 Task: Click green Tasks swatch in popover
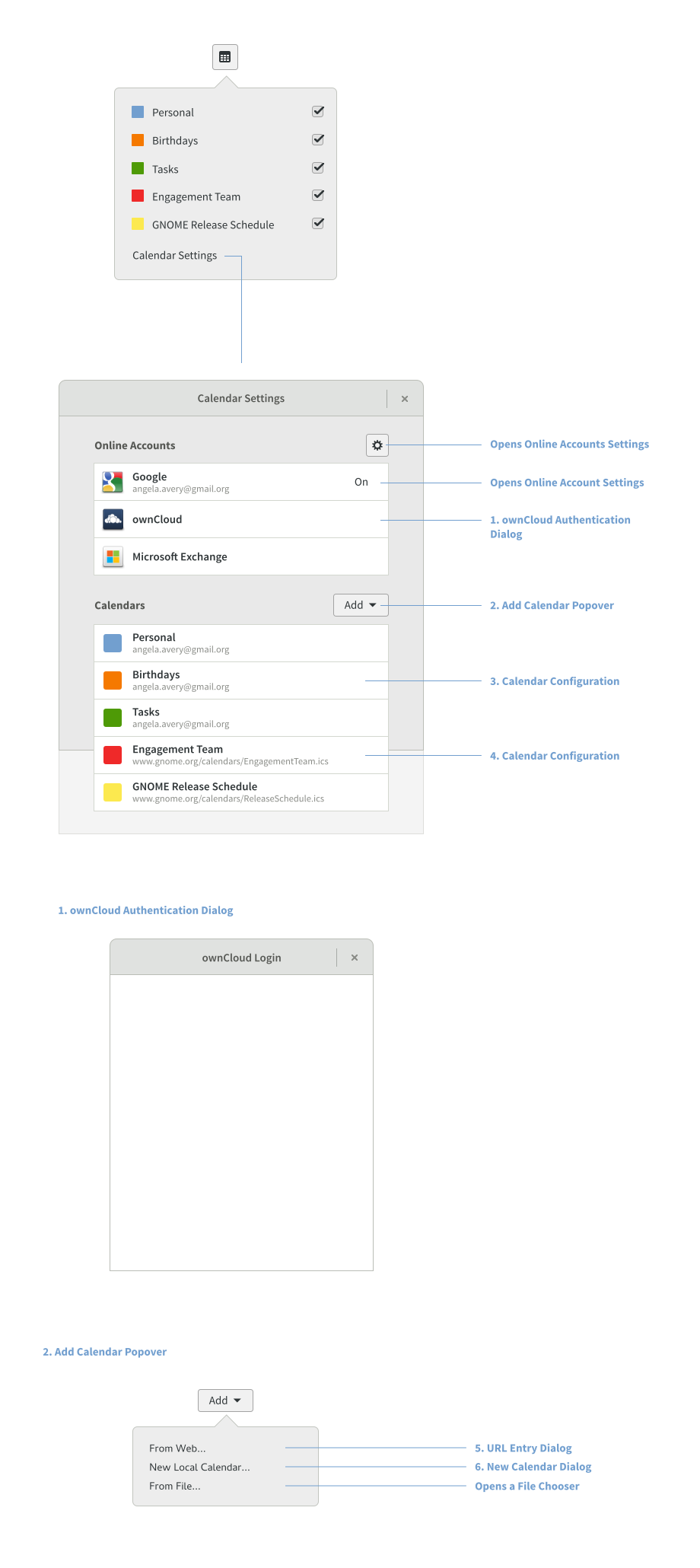138,168
